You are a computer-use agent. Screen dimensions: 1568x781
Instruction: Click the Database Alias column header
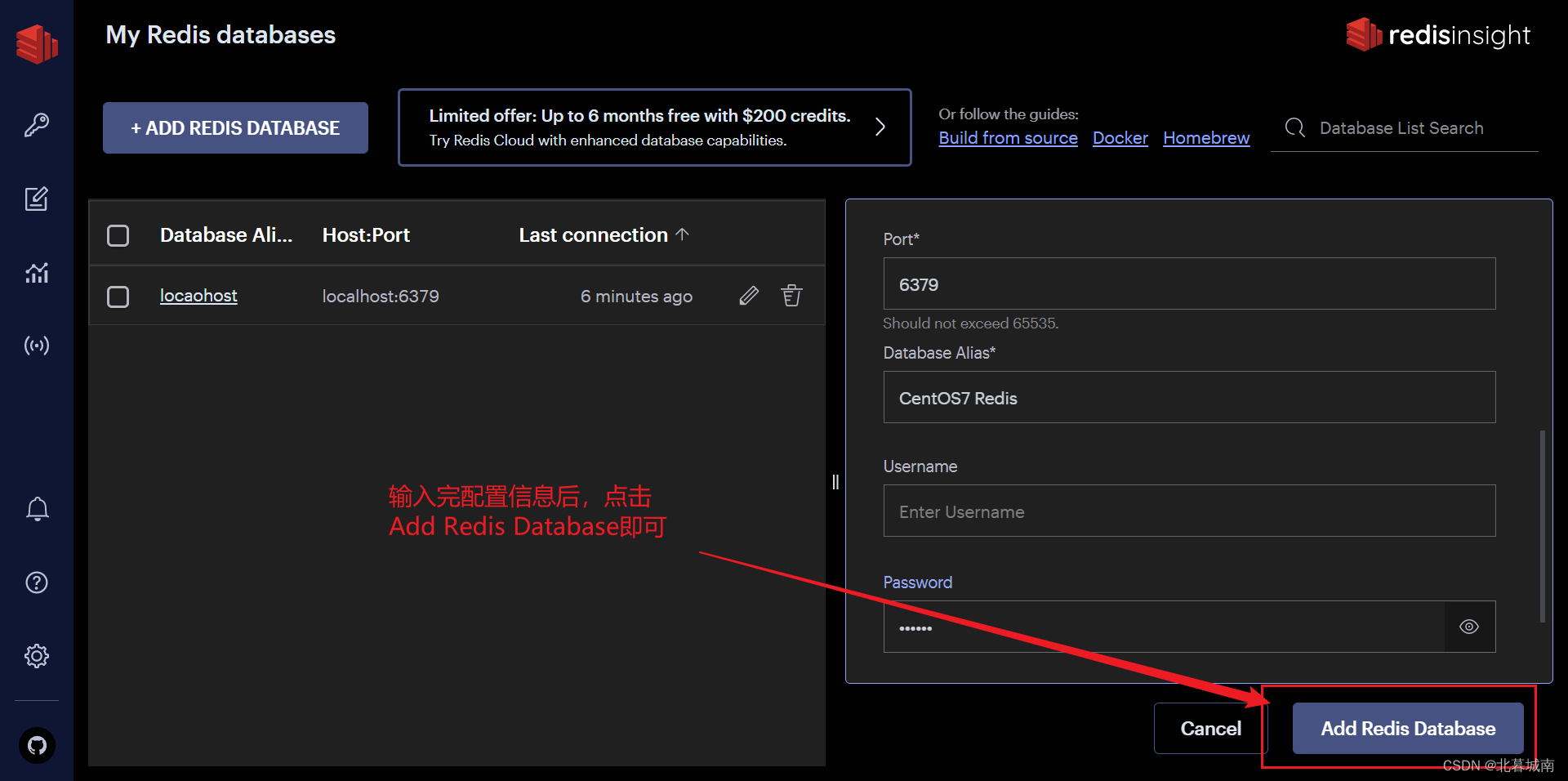[x=226, y=235]
